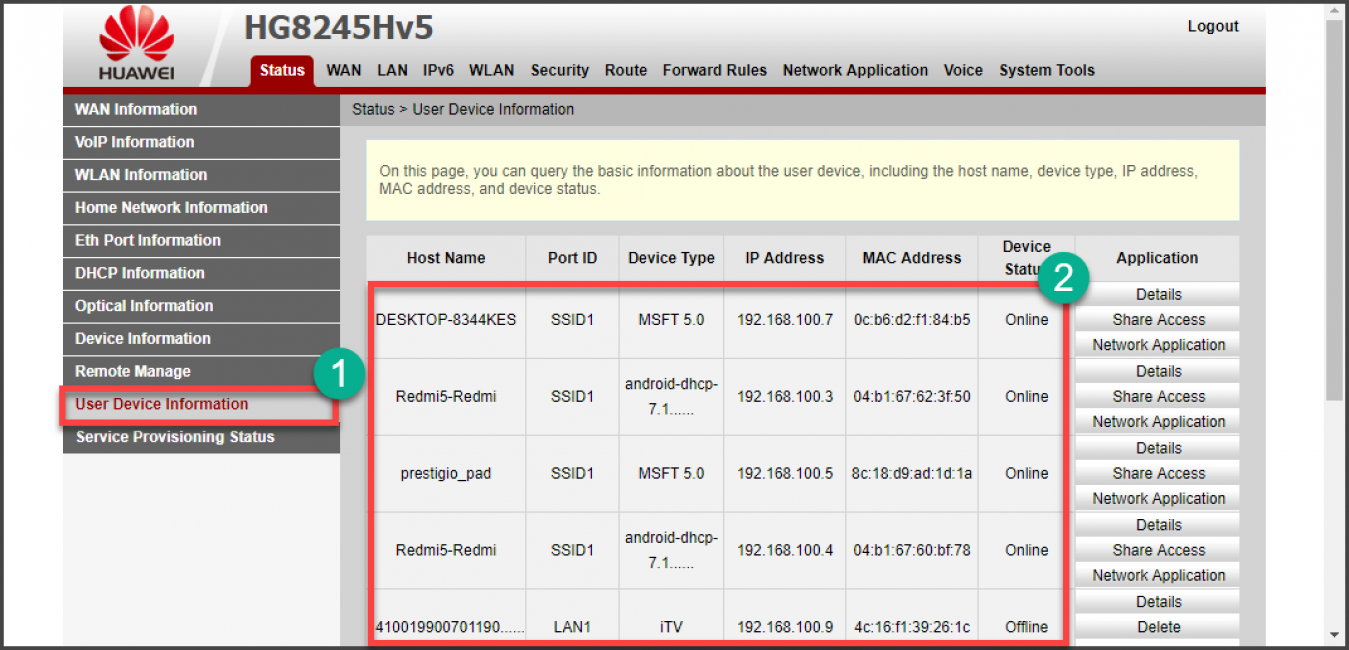Click the Huawei logo
Image resolution: width=1349 pixels, height=650 pixels.
point(137,44)
